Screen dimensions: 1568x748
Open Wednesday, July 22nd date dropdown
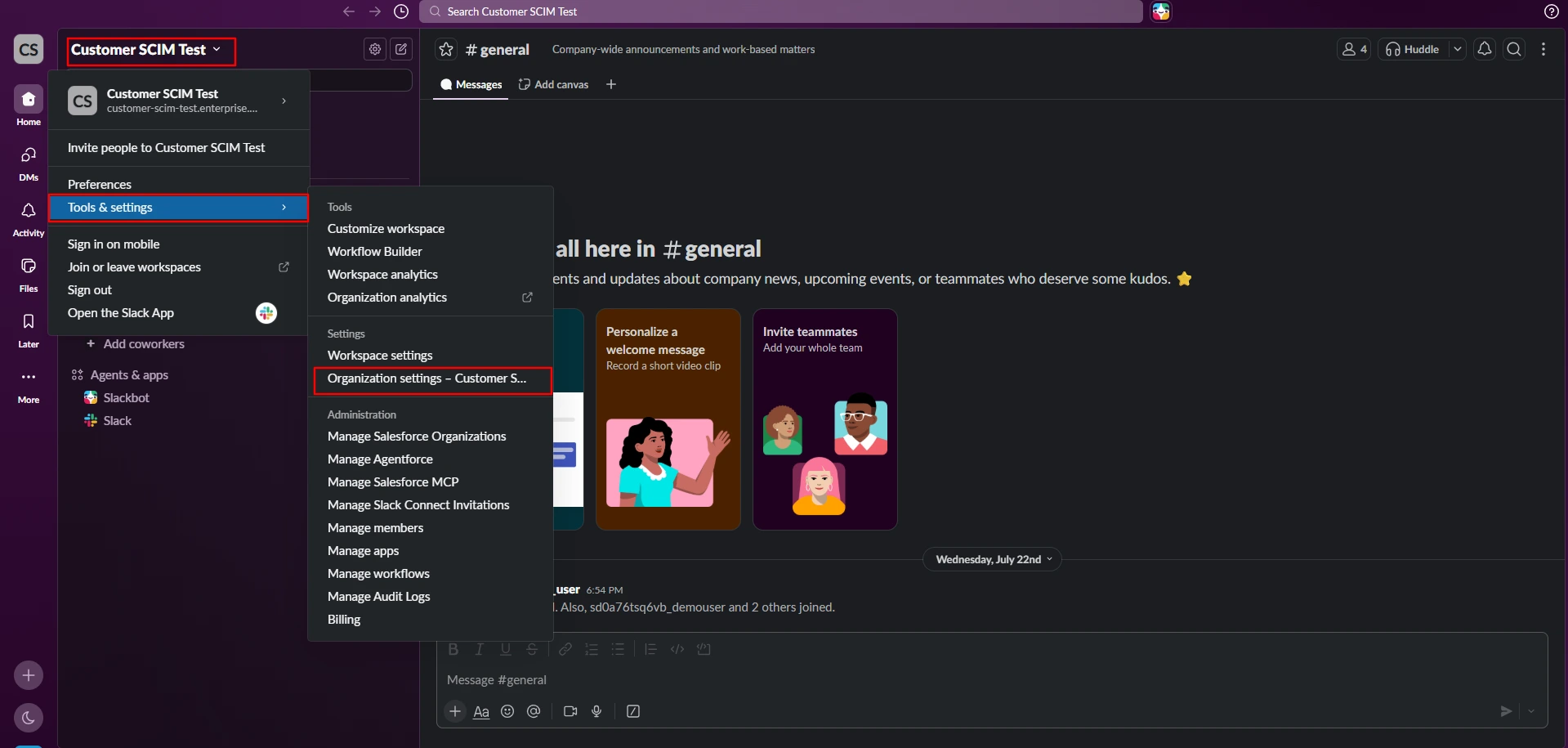click(x=993, y=559)
